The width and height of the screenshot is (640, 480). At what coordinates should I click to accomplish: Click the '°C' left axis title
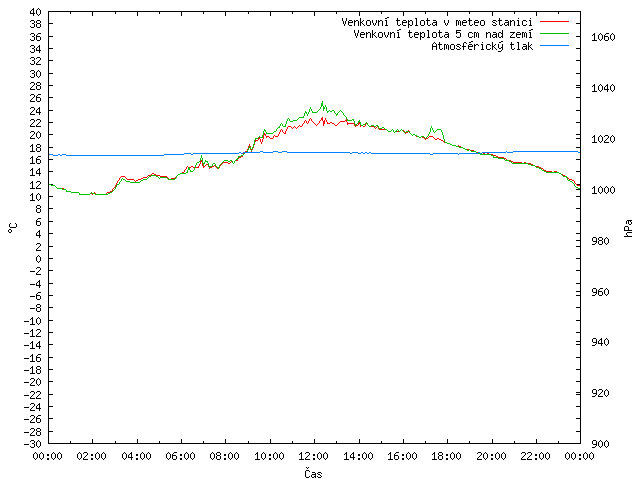click(13, 228)
